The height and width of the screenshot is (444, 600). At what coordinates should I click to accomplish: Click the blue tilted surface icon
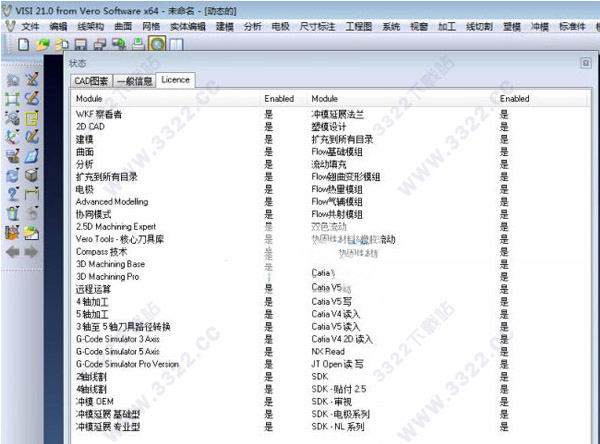32,156
